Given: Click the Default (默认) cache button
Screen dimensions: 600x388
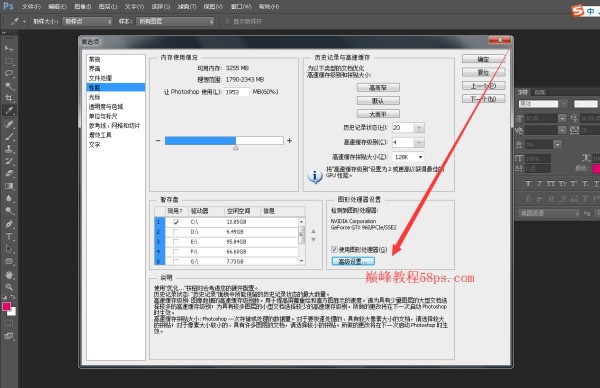Looking at the screenshot, I should [378, 101].
